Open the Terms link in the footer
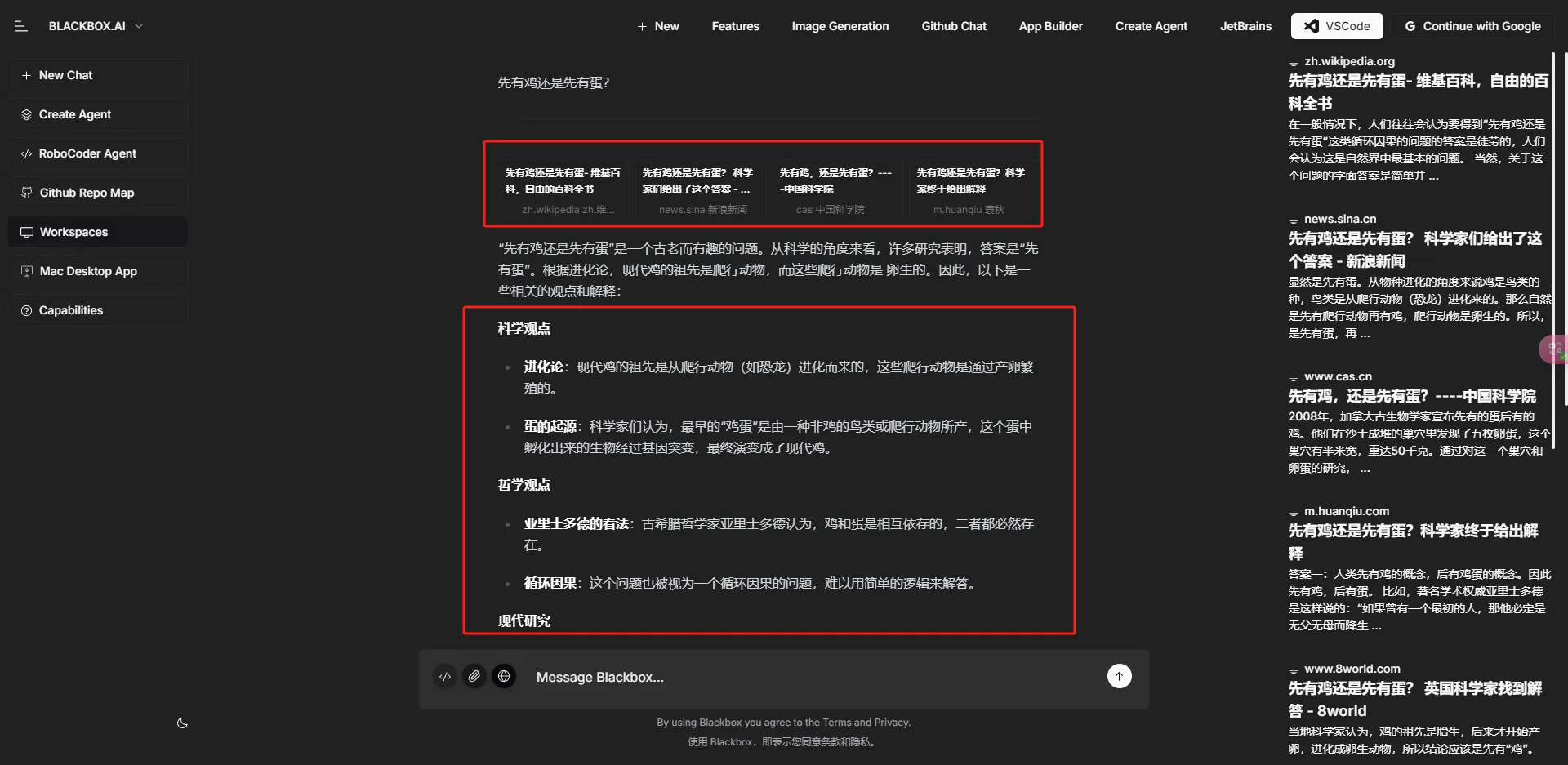The height and width of the screenshot is (765, 1568). coord(837,723)
